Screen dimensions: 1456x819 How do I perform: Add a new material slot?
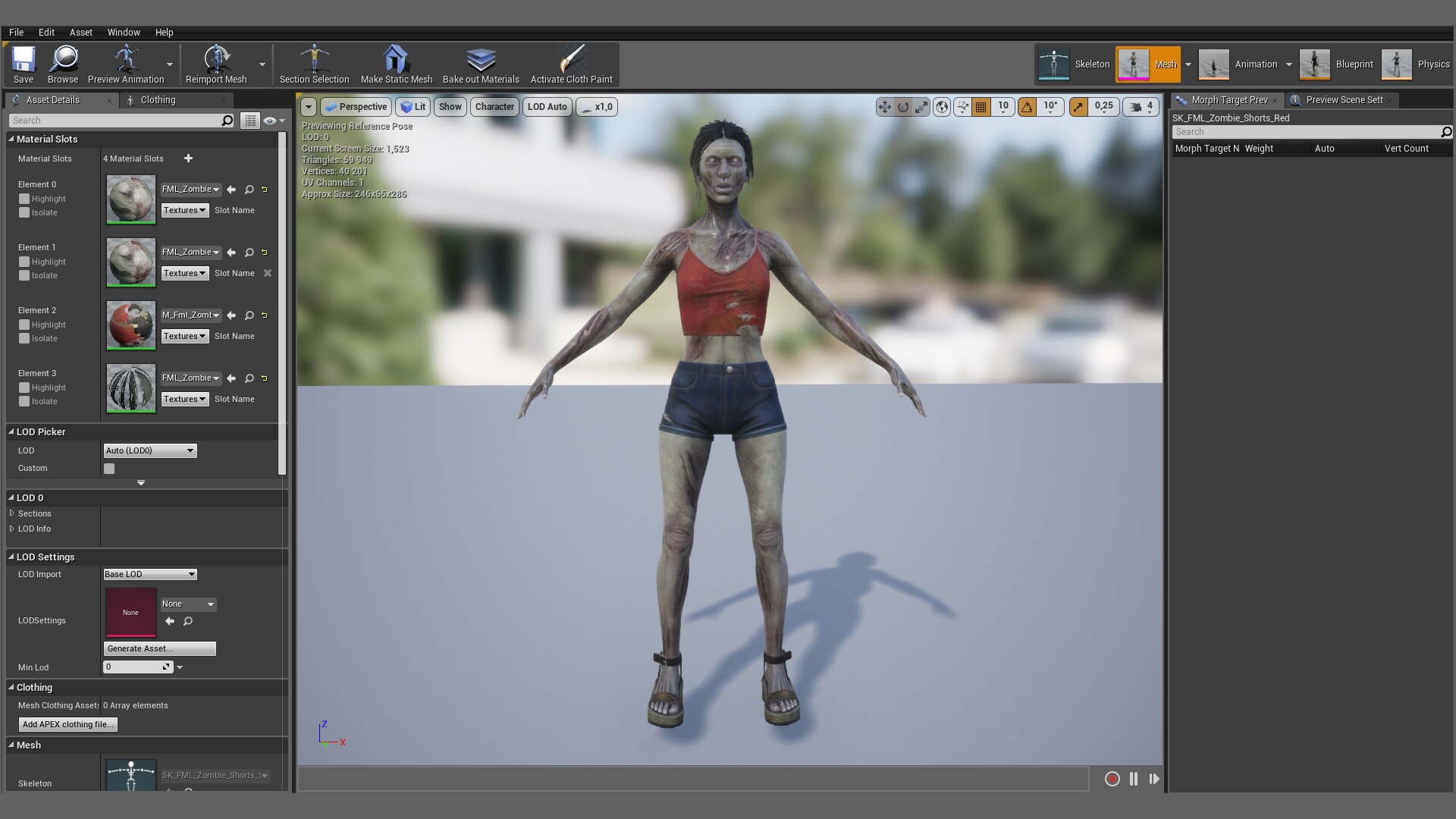188,158
